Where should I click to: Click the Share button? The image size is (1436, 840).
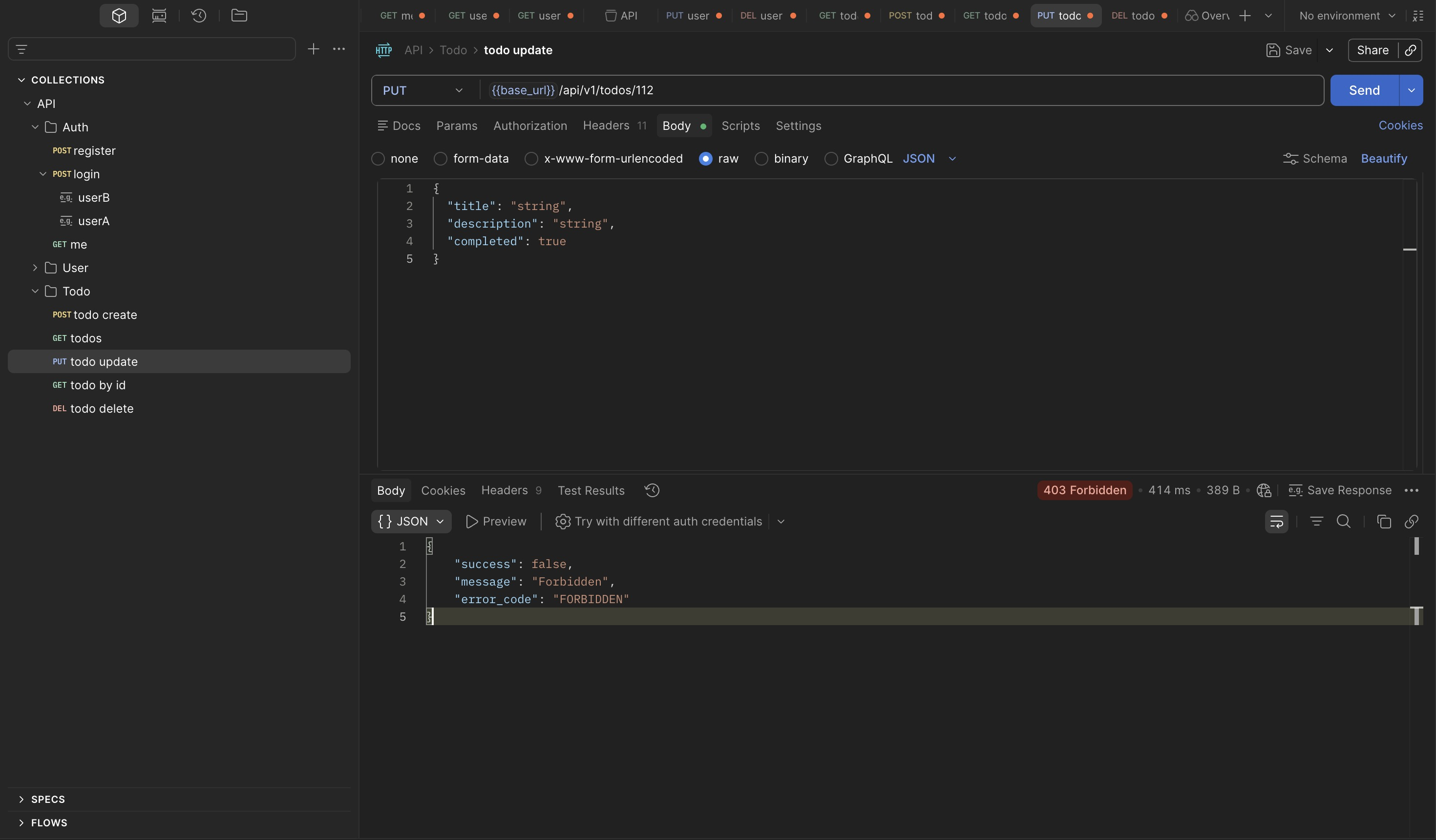pyautogui.click(x=1372, y=50)
